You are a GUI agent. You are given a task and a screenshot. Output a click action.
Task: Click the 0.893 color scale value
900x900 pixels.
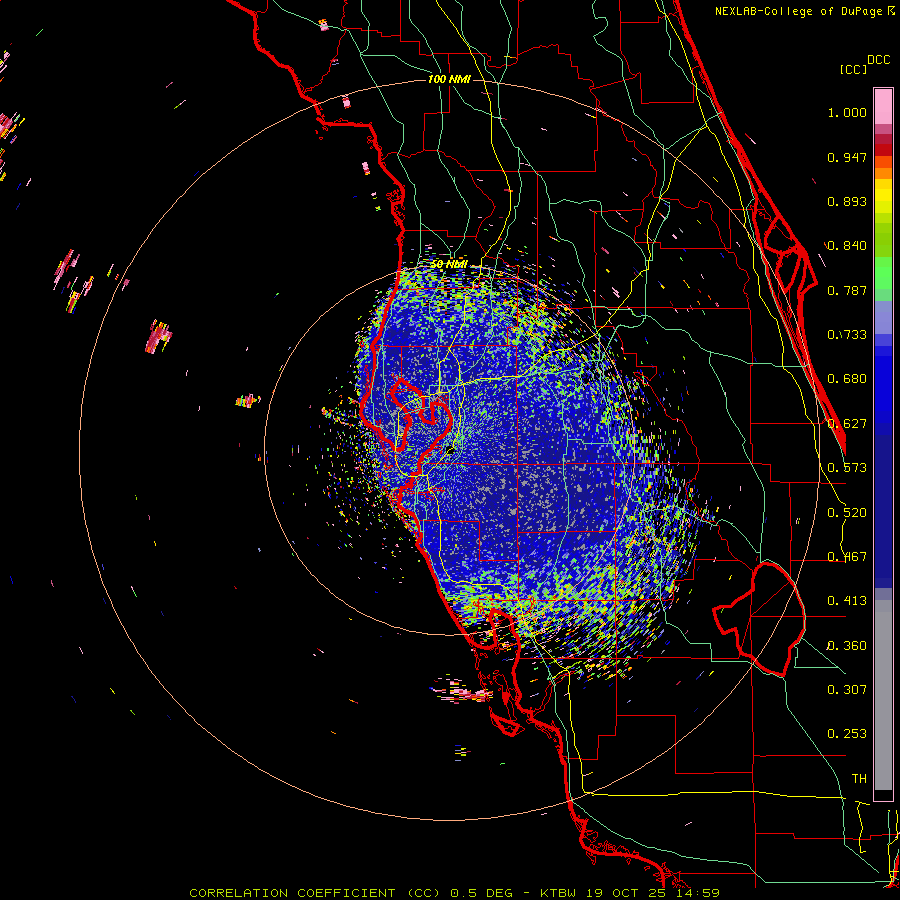pyautogui.click(x=847, y=201)
